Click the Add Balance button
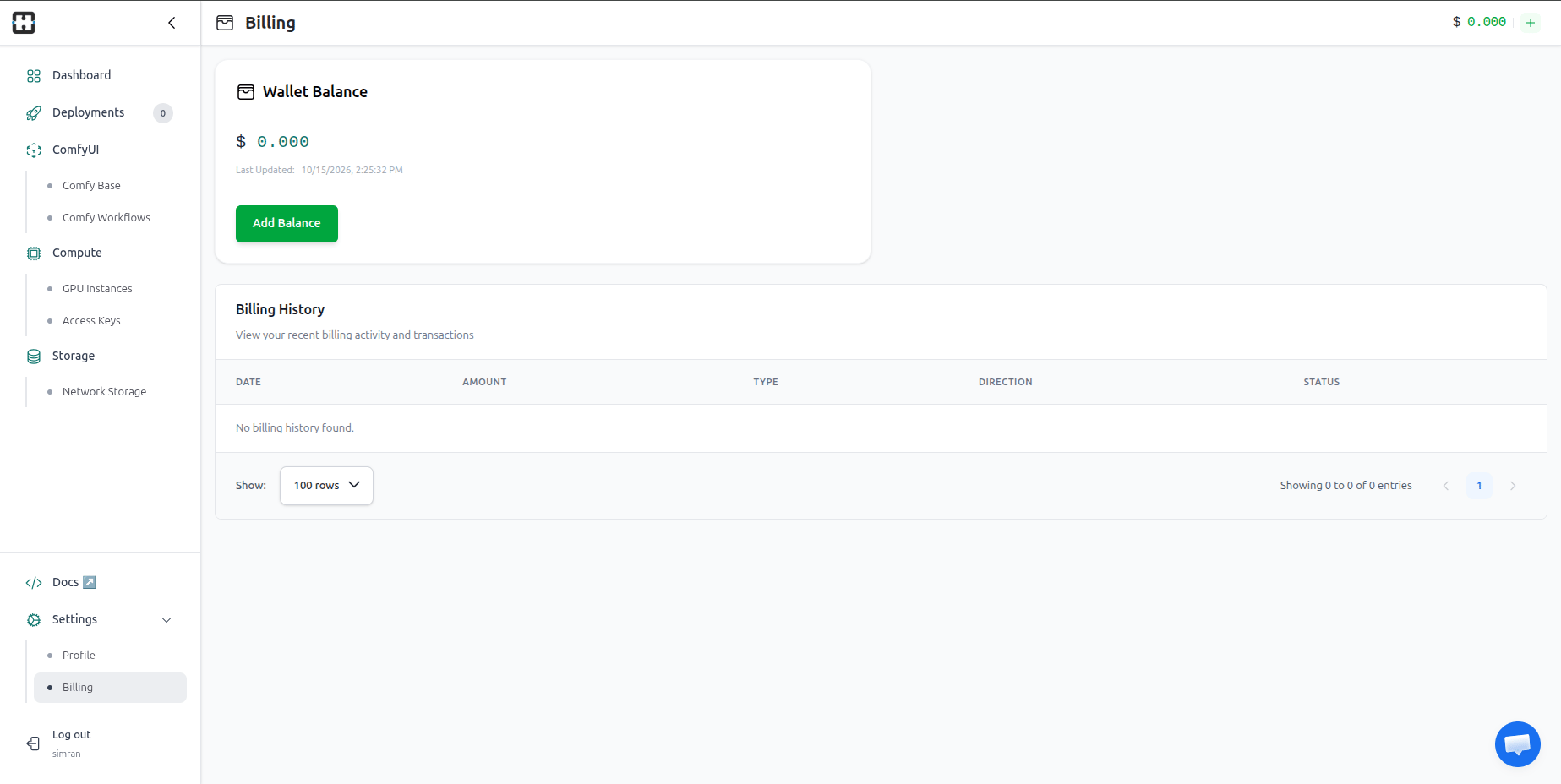The width and height of the screenshot is (1561, 784). (x=287, y=224)
